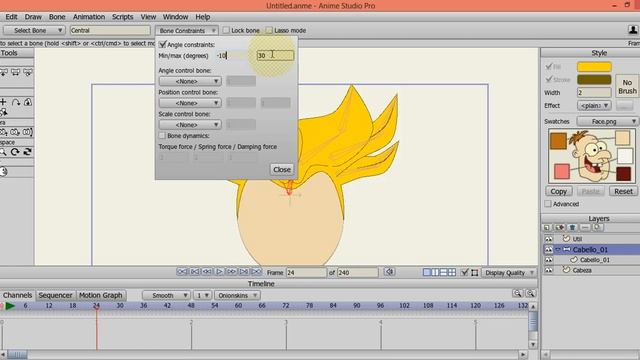Click the New Layer icon in Layers
Viewport: 640px width, 360px height.
tap(547, 227)
